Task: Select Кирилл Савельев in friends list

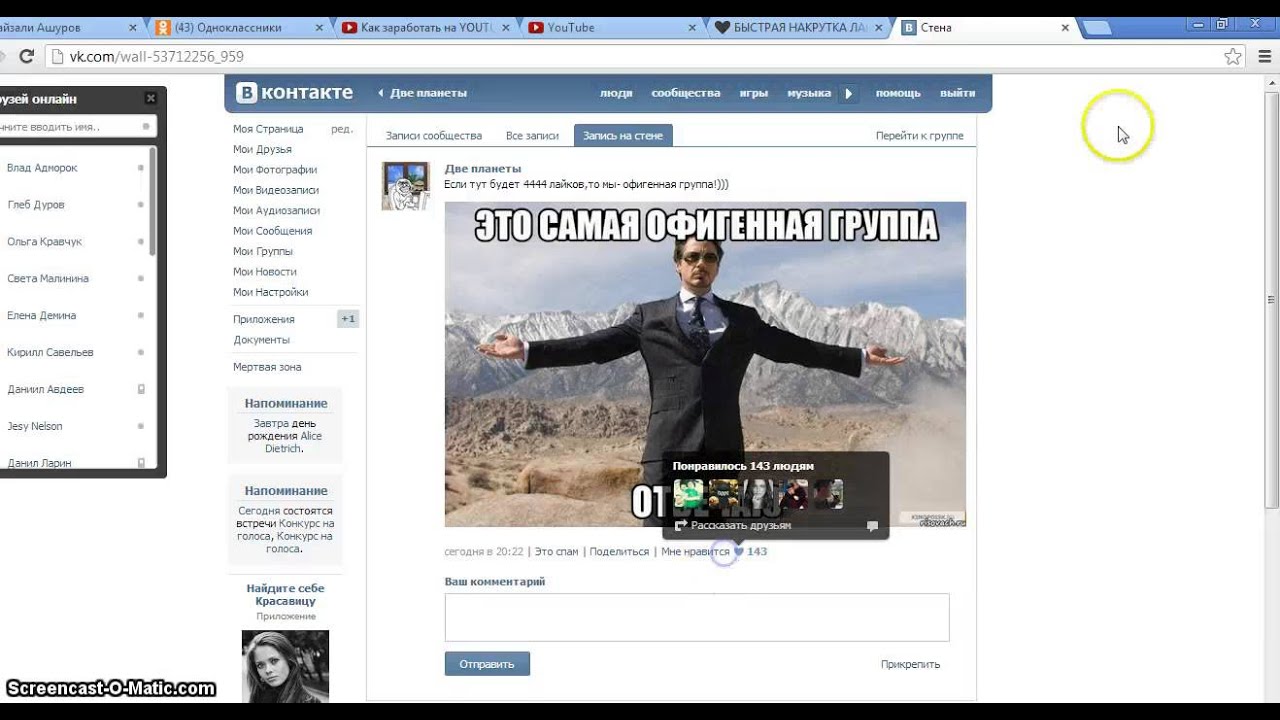Action: (50, 353)
